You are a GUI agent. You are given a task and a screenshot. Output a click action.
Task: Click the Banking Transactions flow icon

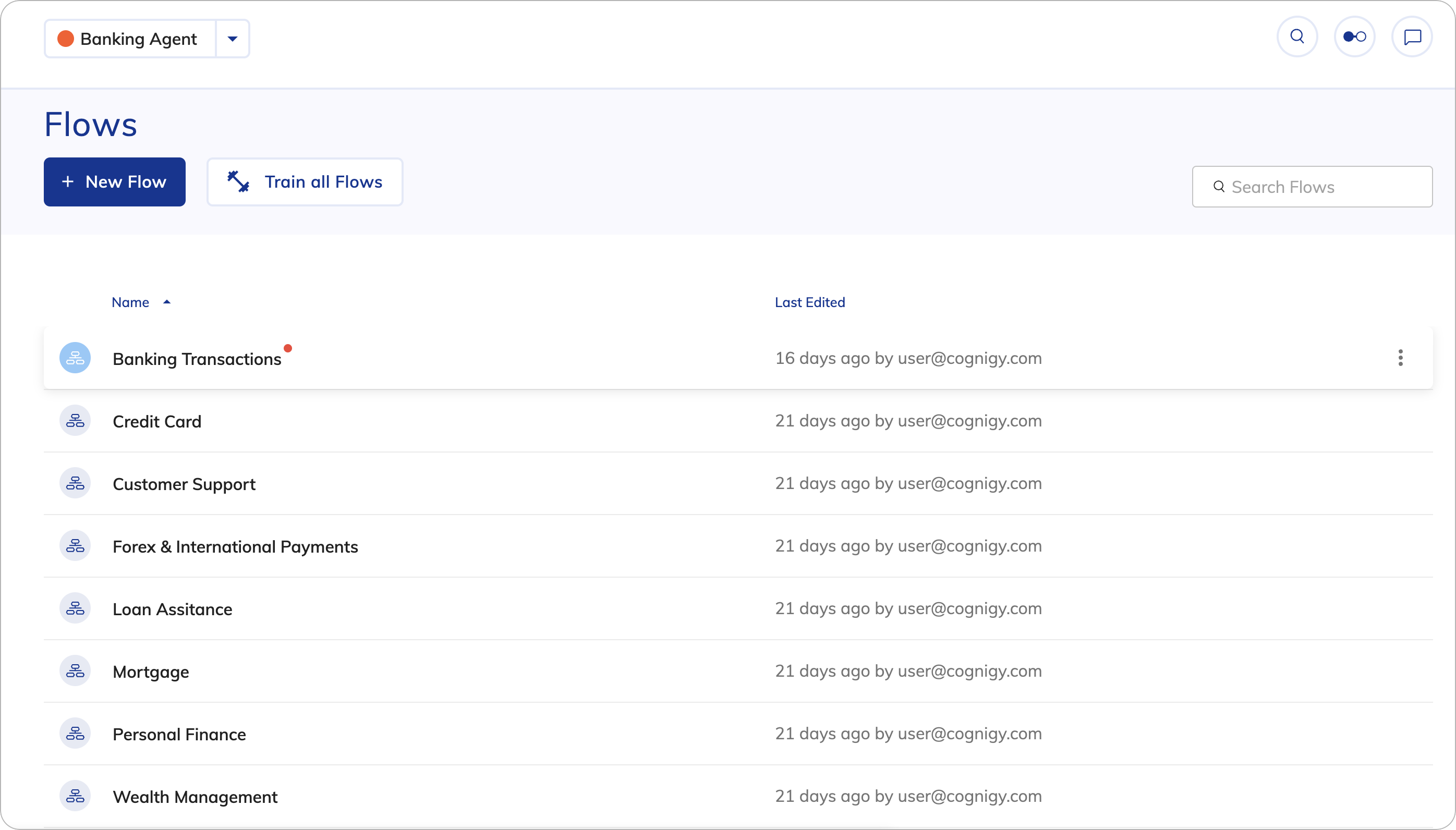pyautogui.click(x=75, y=358)
